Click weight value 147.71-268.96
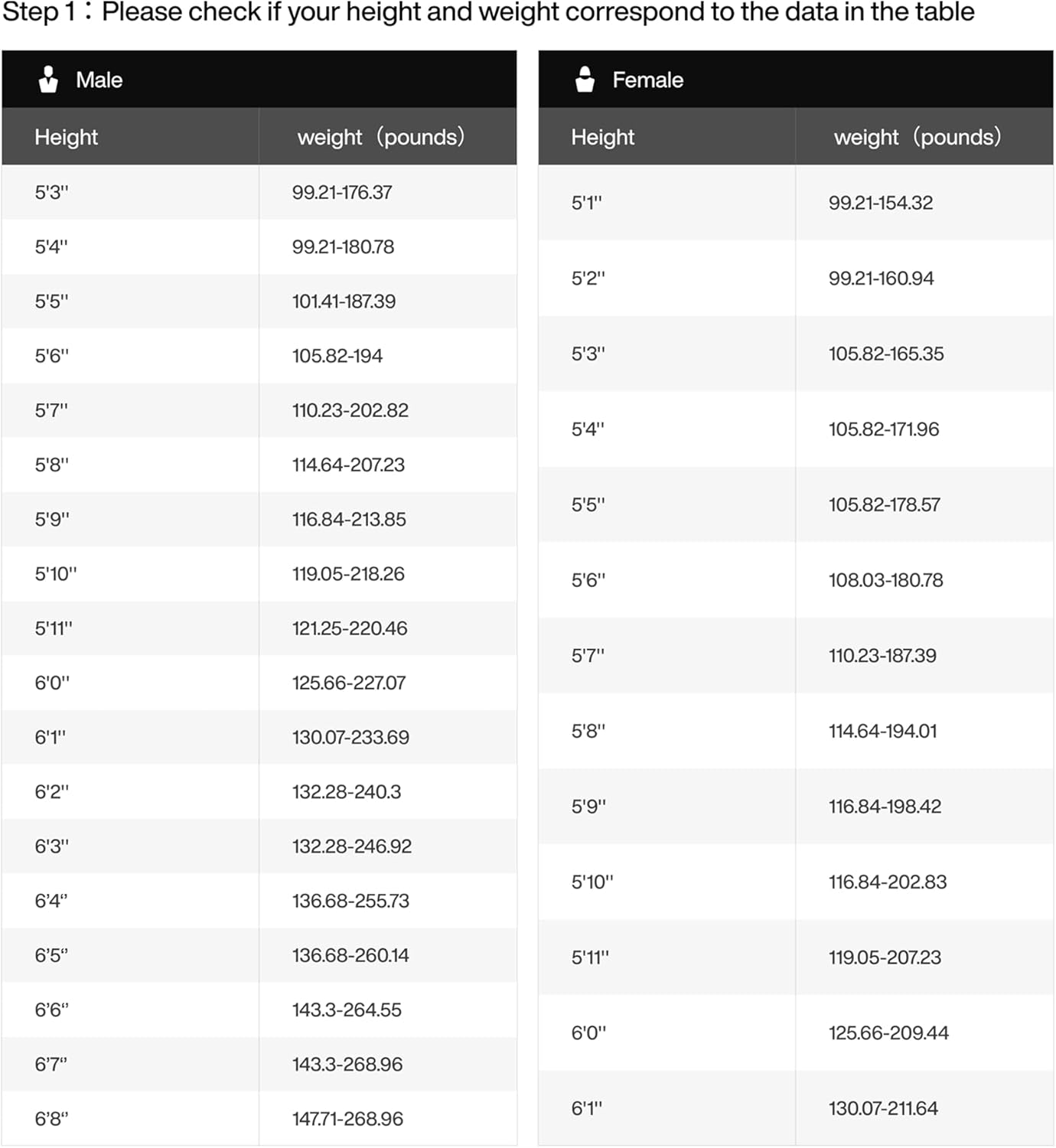Image resolution: width=1056 pixels, height=1148 pixels. [347, 1119]
